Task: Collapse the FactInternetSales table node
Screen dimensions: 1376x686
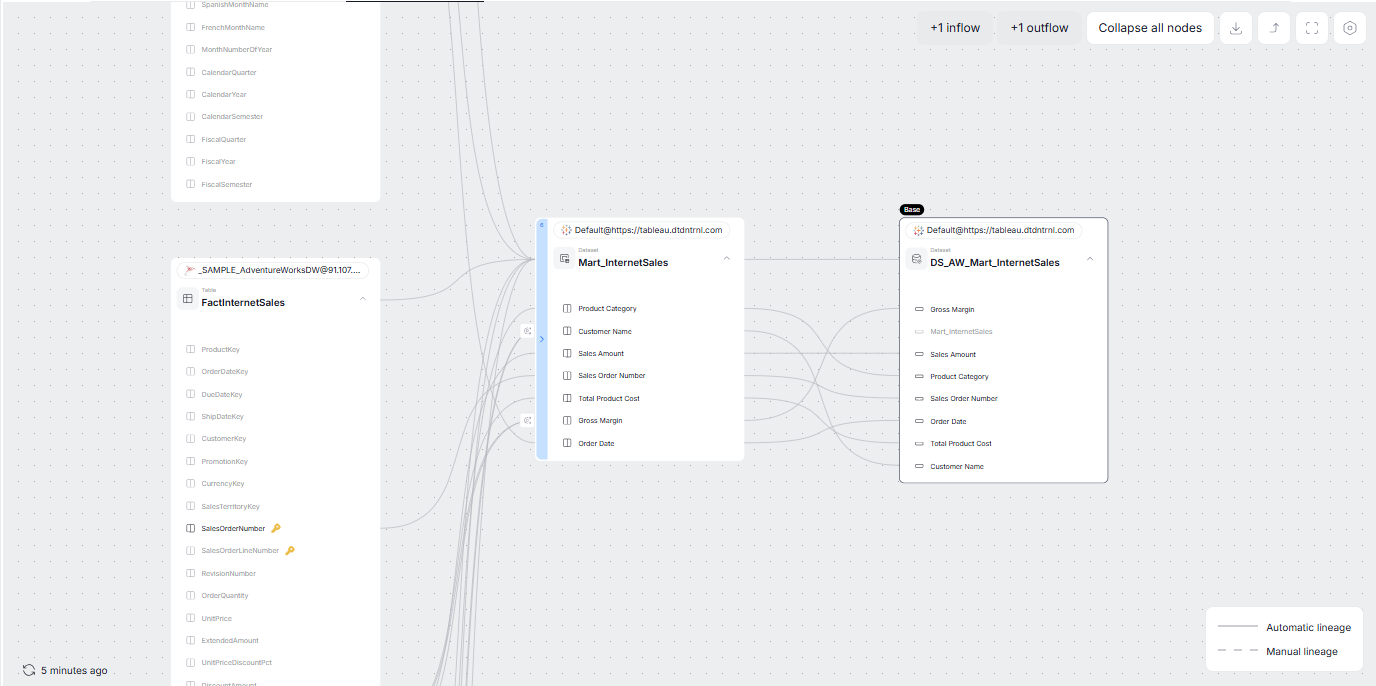Action: (363, 298)
